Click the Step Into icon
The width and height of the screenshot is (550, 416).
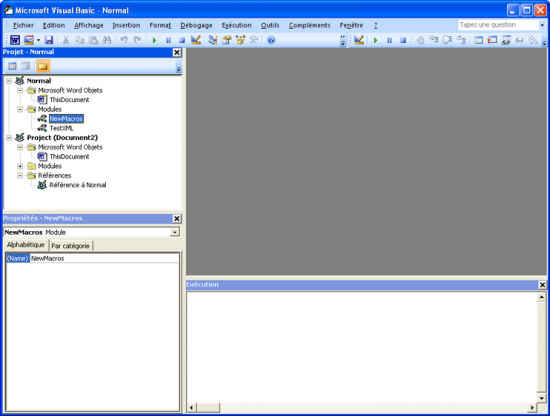tap(434, 40)
